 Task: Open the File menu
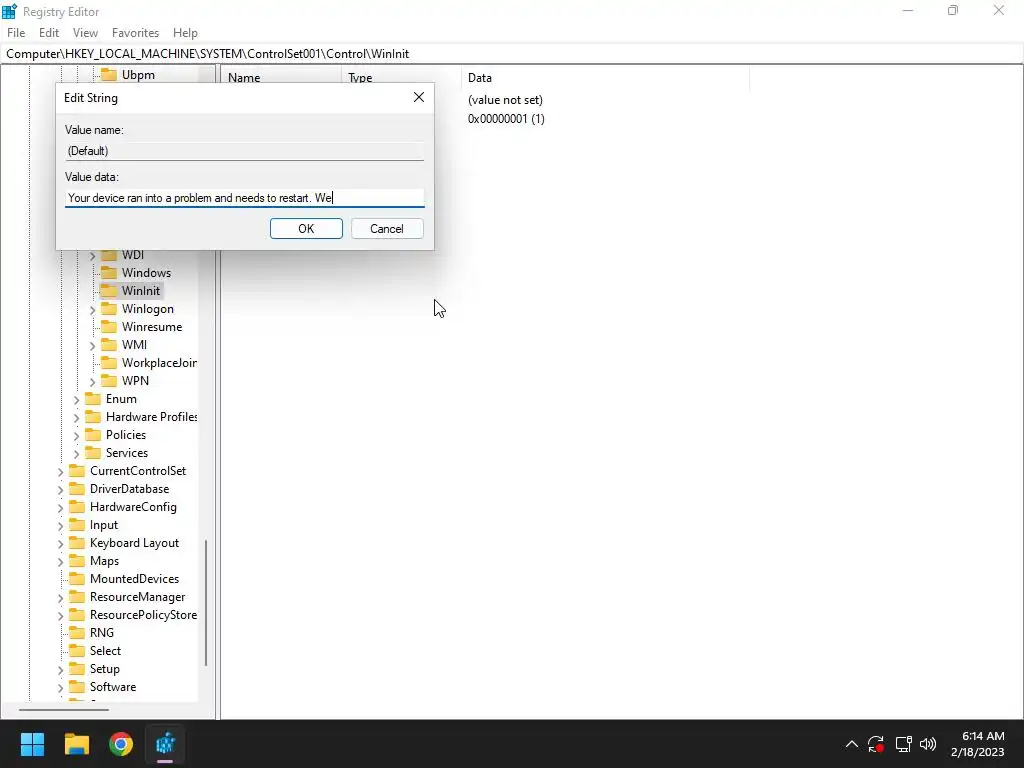pos(16,33)
